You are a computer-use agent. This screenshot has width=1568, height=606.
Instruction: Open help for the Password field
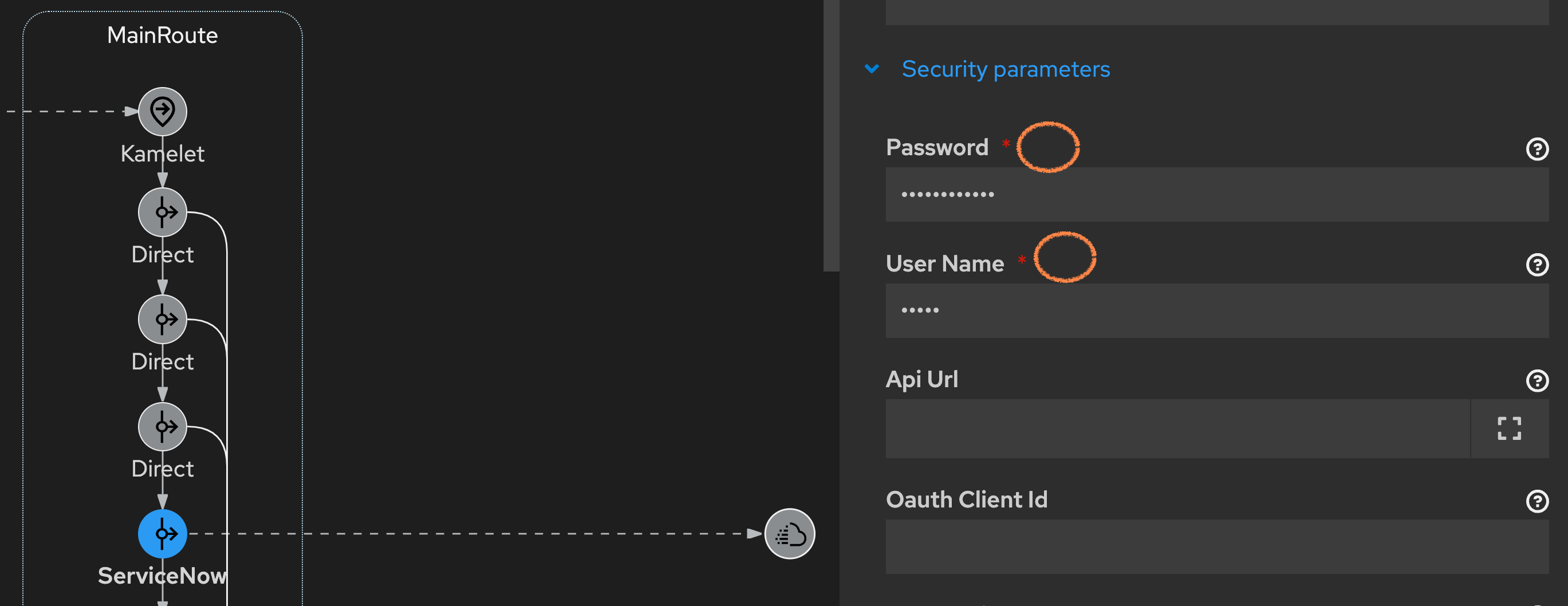coord(1537,148)
